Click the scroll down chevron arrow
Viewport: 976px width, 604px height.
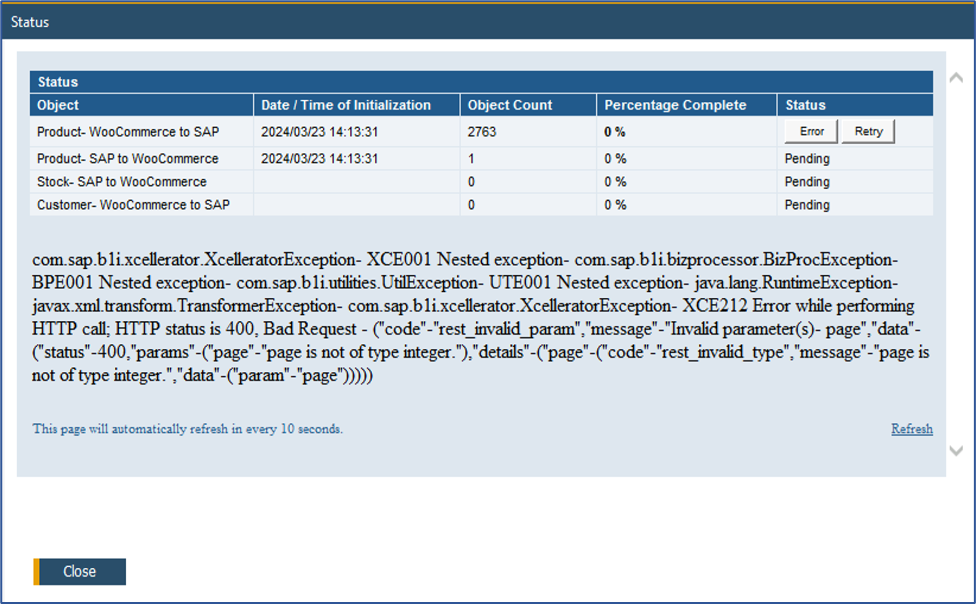[x=955, y=451]
